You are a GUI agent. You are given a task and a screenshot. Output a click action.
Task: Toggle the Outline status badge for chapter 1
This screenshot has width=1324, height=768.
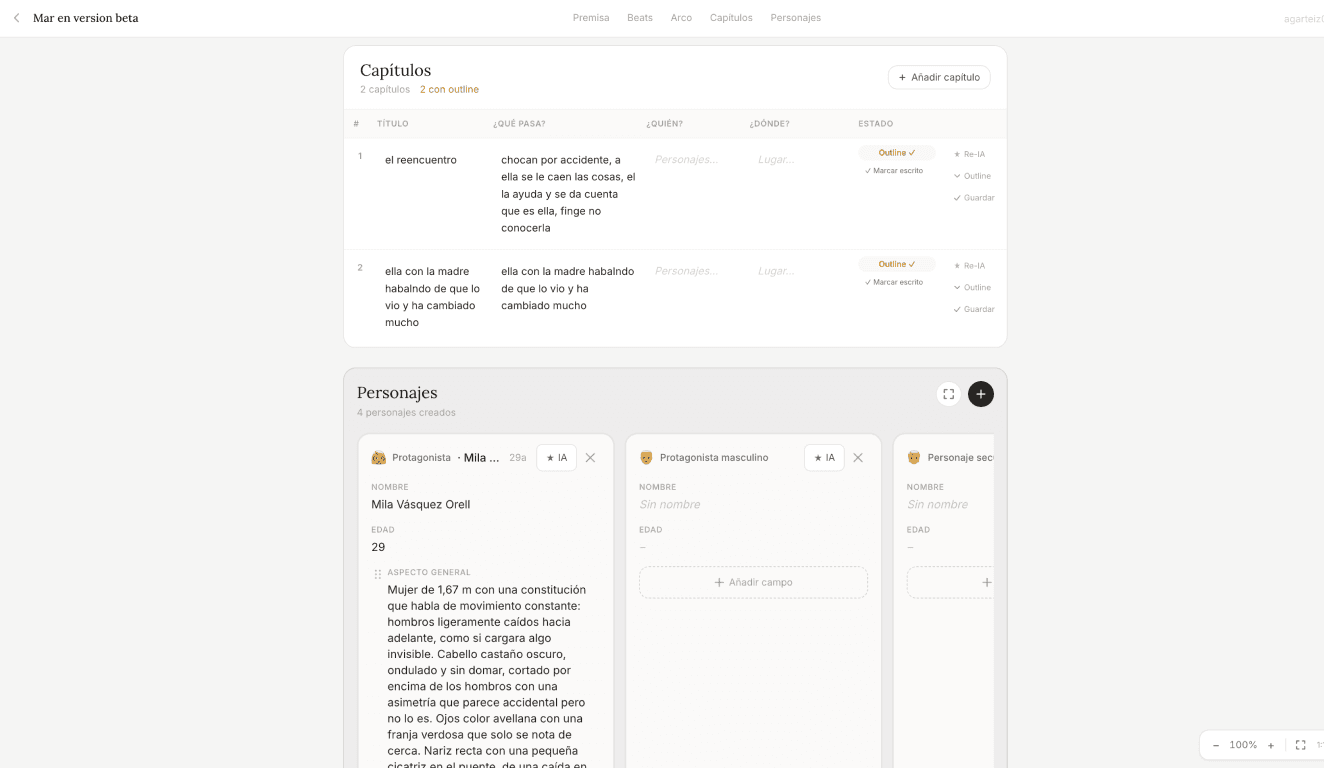point(896,153)
